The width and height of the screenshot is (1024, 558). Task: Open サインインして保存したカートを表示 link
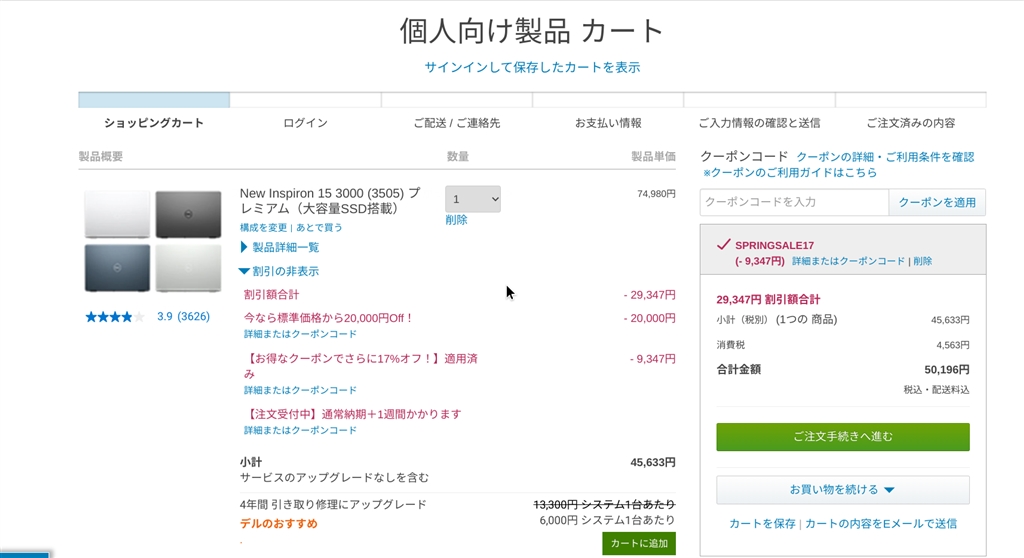532,68
